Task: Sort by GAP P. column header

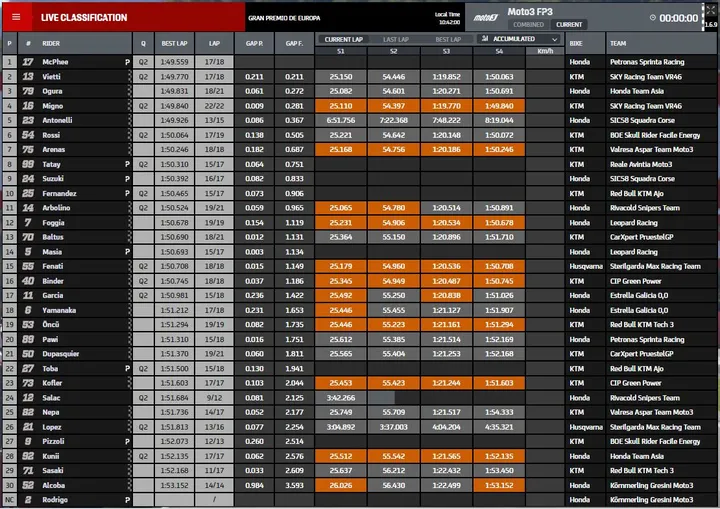Action: coord(254,44)
